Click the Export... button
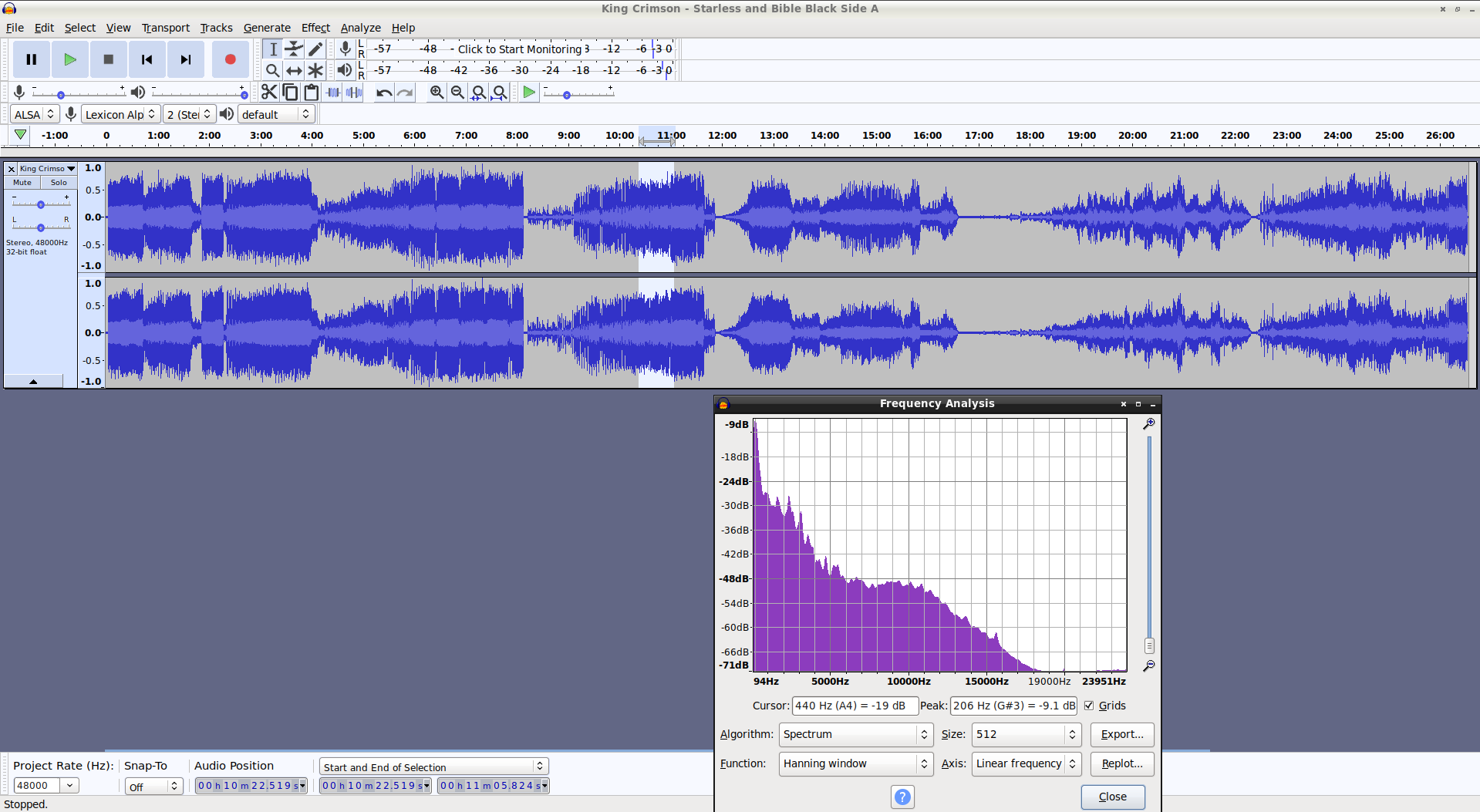This screenshot has height=812, width=1480. pyautogui.click(x=1122, y=734)
